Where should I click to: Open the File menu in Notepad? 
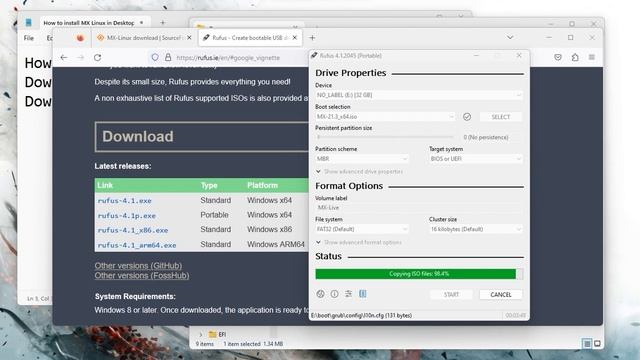pyautogui.click(x=29, y=38)
